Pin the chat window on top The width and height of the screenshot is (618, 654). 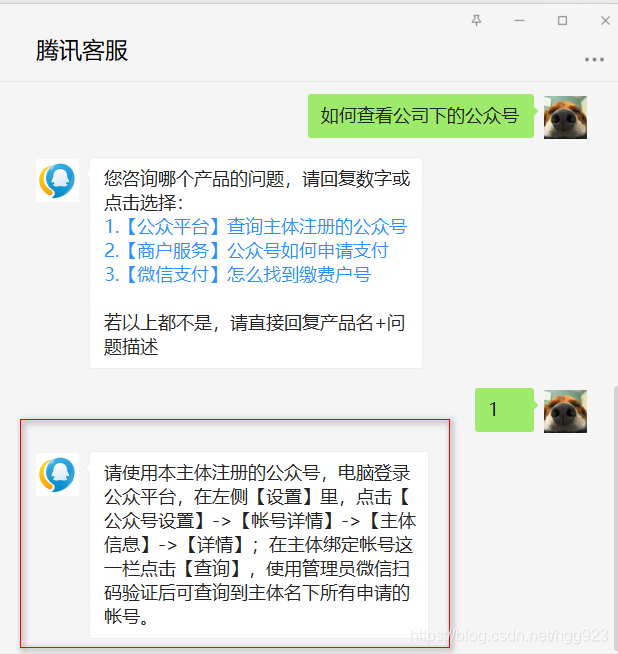coord(476,20)
